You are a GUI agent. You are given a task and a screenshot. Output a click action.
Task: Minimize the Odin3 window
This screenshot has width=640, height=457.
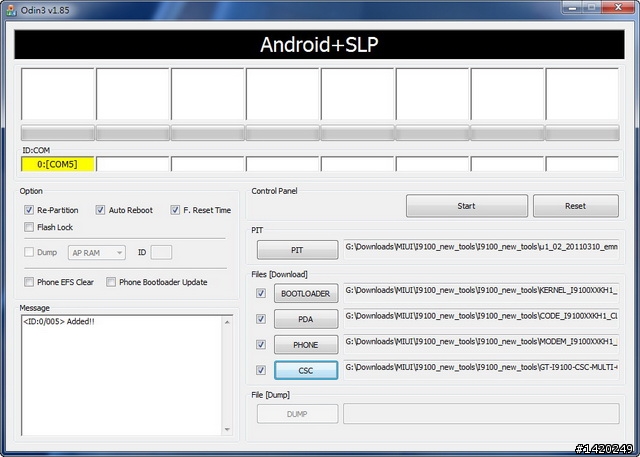[x=572, y=8]
